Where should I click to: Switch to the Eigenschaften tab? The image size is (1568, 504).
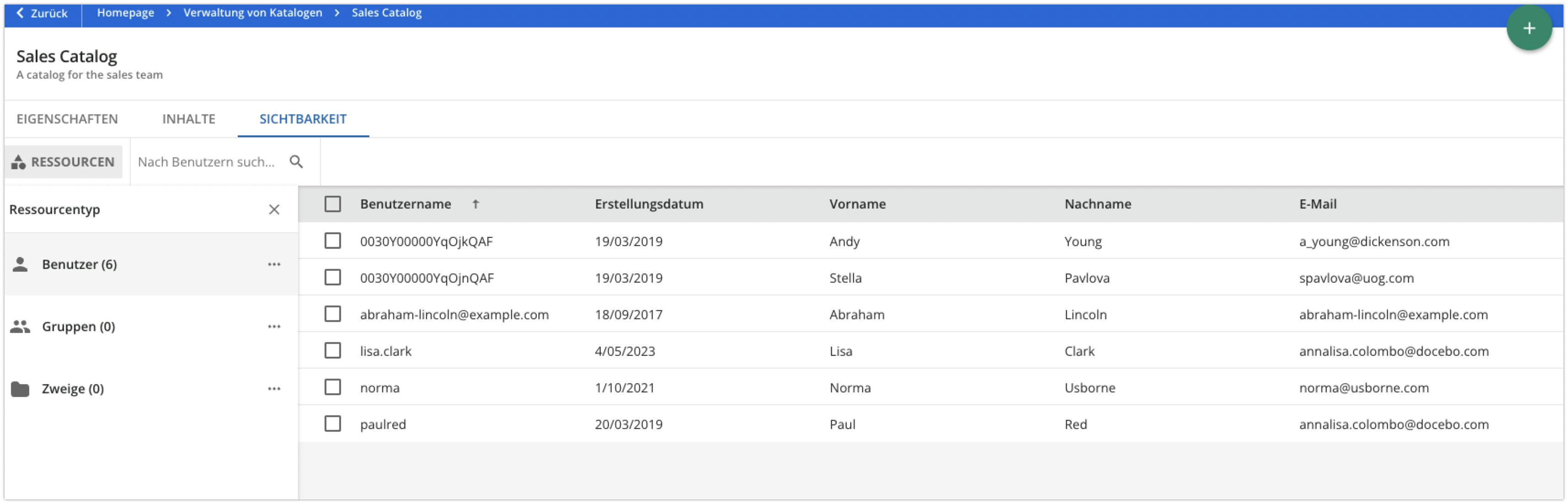[x=67, y=119]
